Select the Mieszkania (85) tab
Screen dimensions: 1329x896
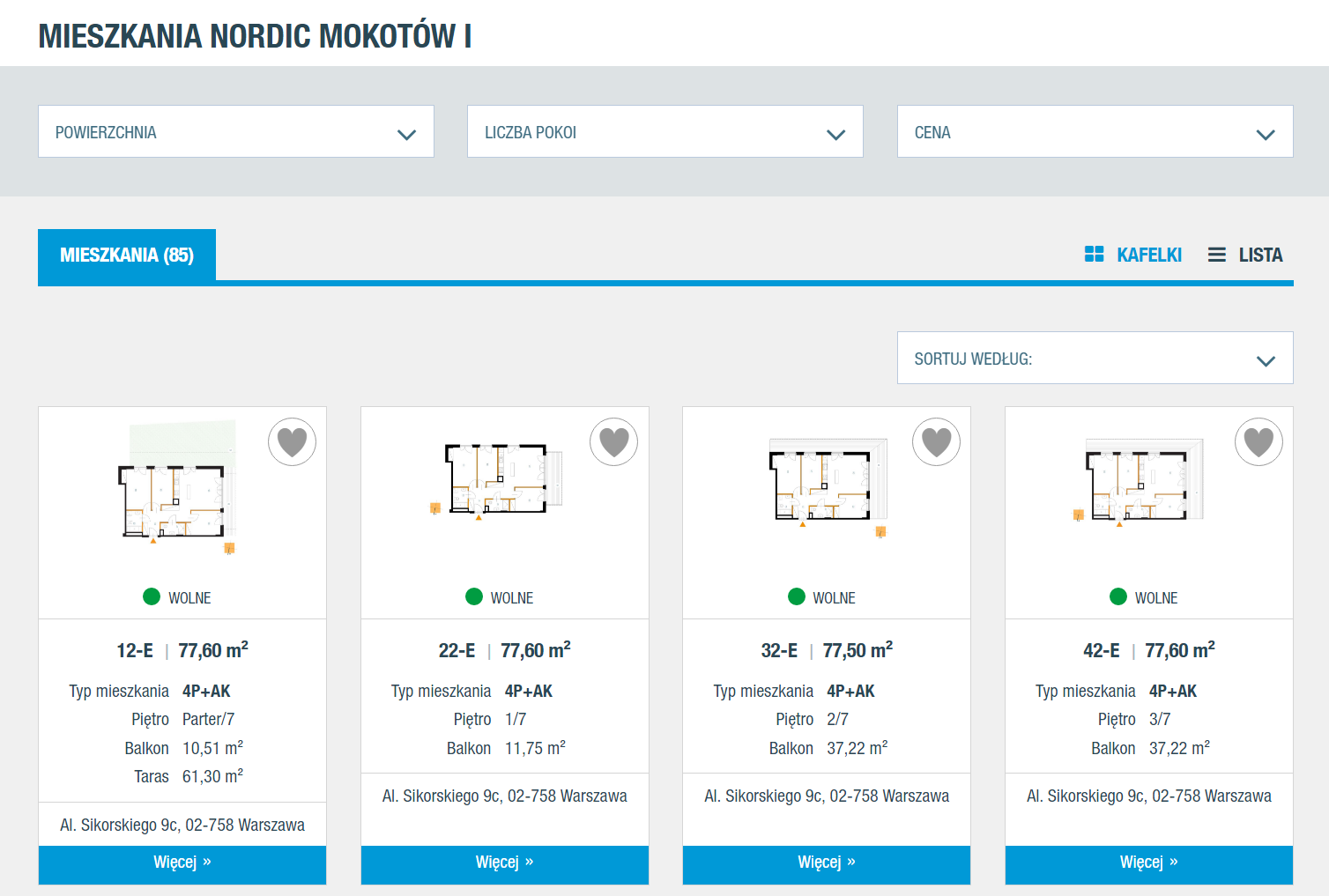tap(127, 255)
